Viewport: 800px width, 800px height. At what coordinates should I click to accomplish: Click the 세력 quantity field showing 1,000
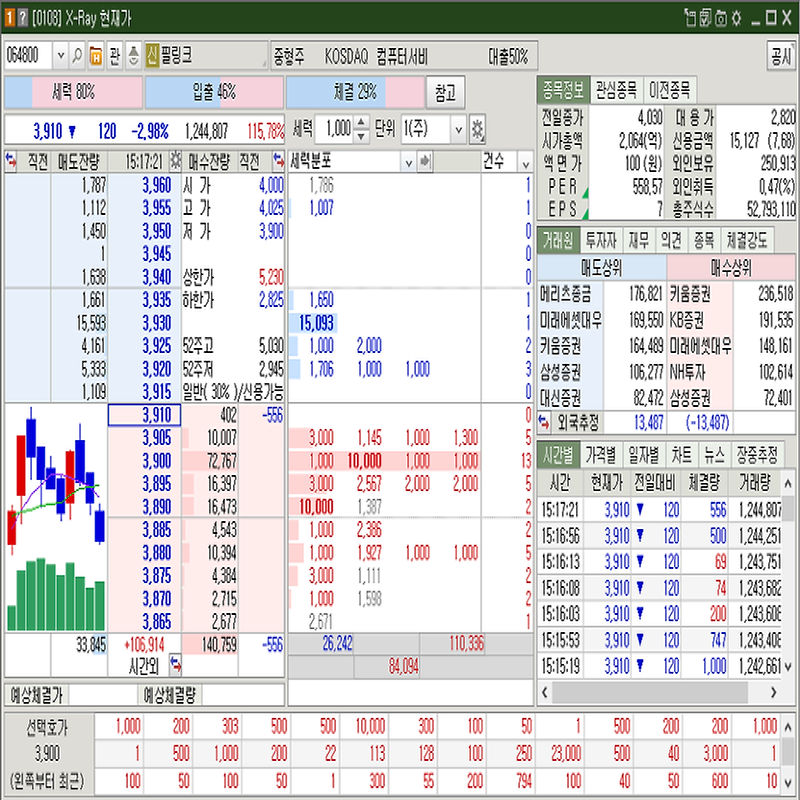point(335,130)
